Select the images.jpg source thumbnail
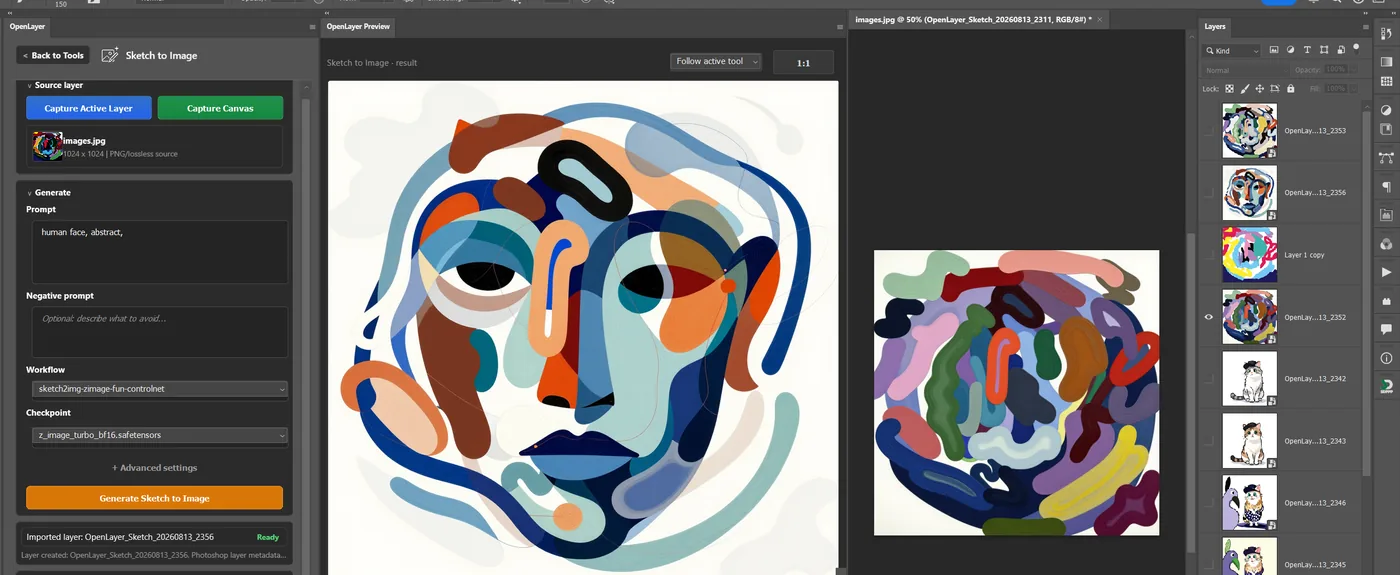The height and width of the screenshot is (575, 1400). (47, 146)
